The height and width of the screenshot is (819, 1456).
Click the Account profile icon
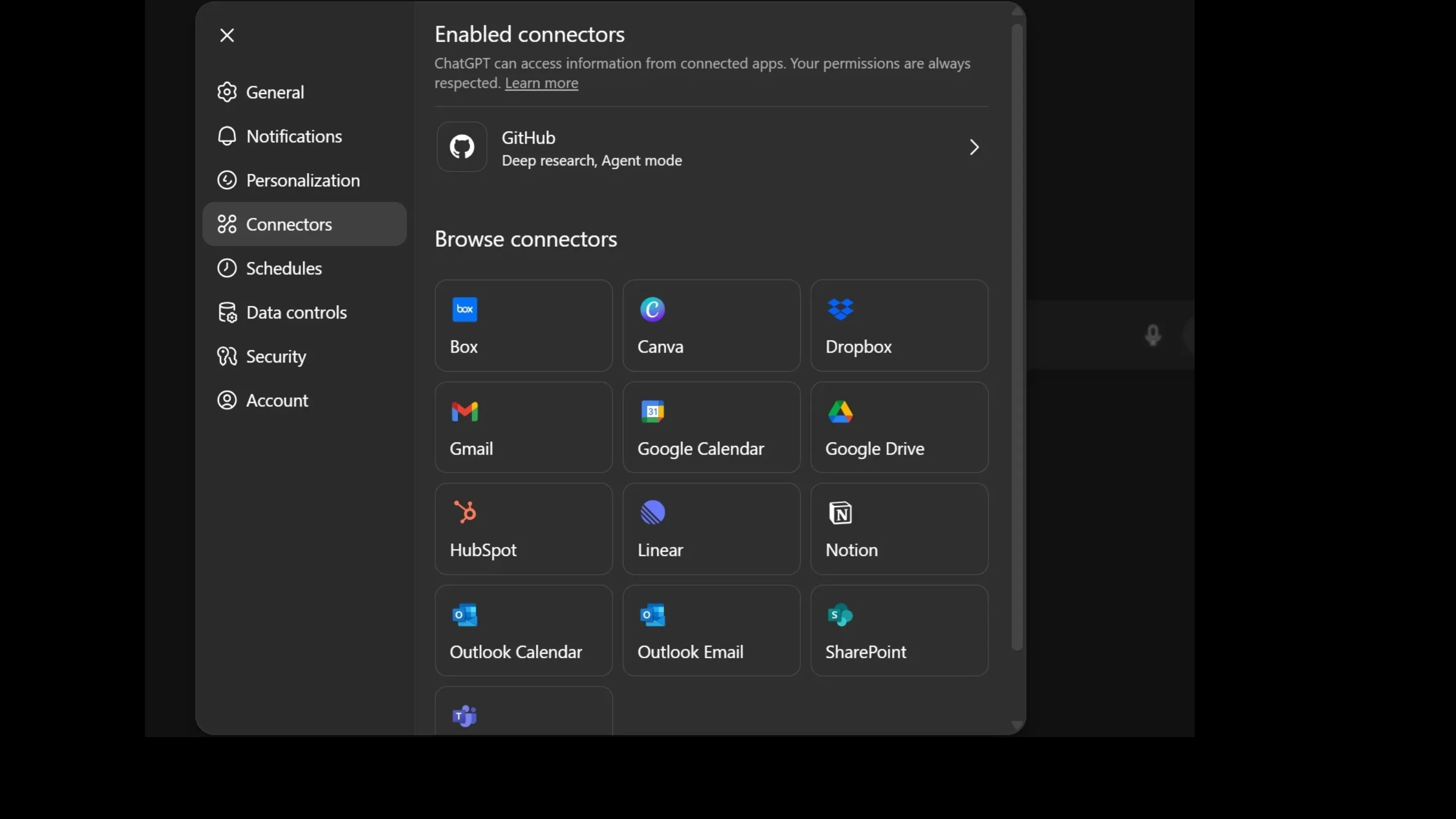click(x=226, y=400)
